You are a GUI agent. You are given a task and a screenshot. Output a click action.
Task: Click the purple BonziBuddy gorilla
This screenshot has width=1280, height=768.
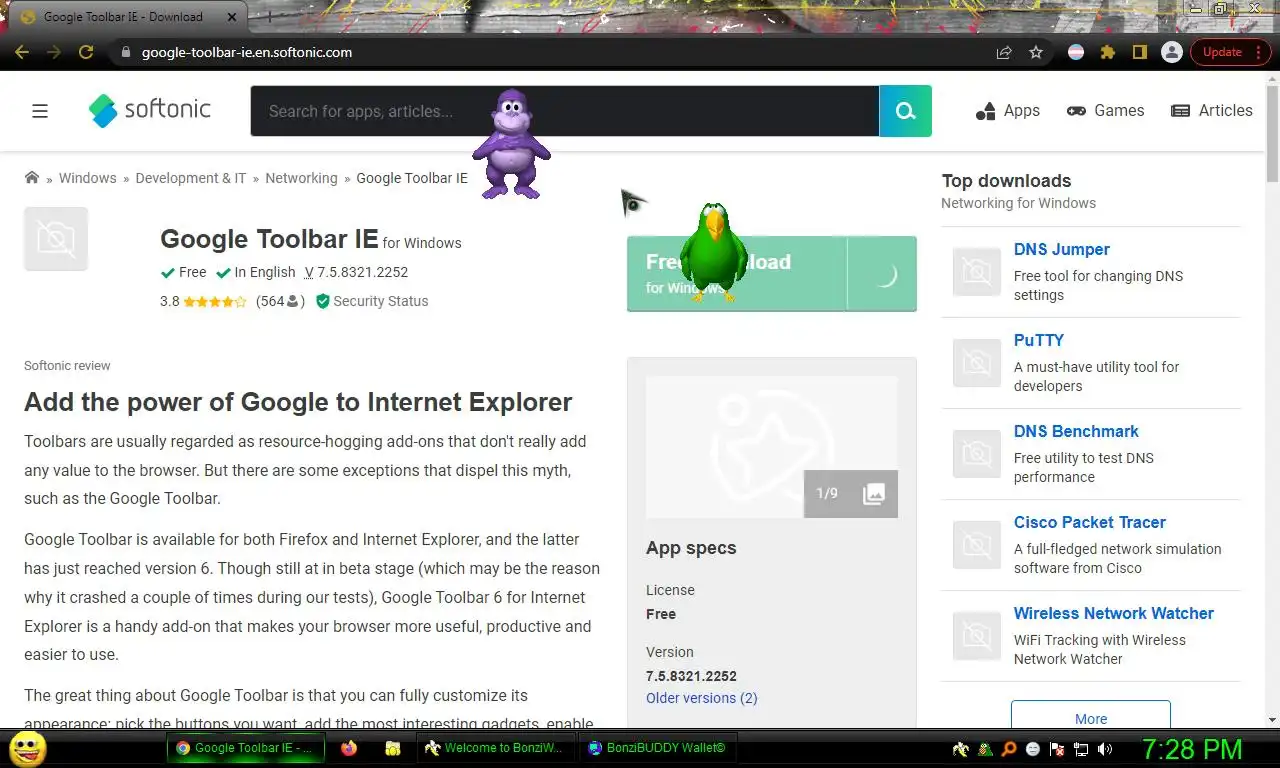(x=511, y=143)
